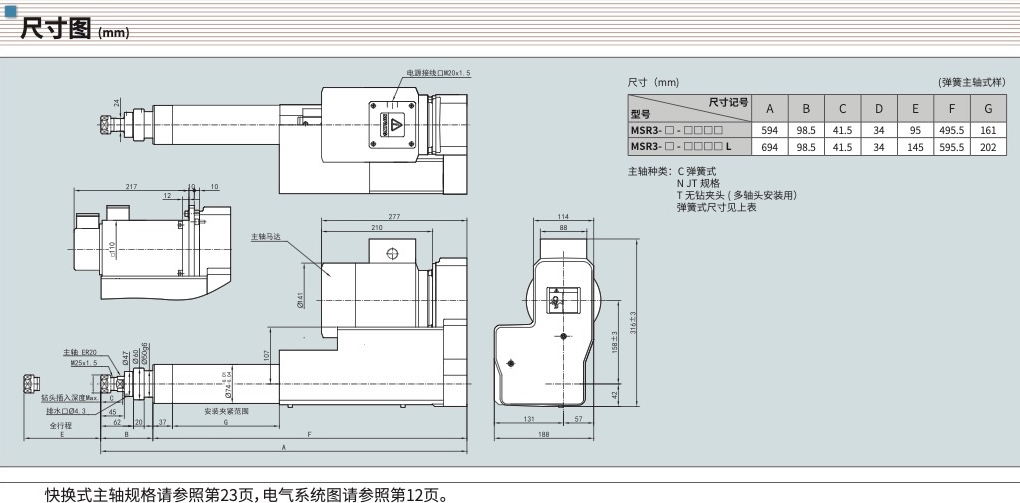The image size is (1020, 503).
Task: Click the 210 dimension above the motor
Action: click(x=376, y=228)
